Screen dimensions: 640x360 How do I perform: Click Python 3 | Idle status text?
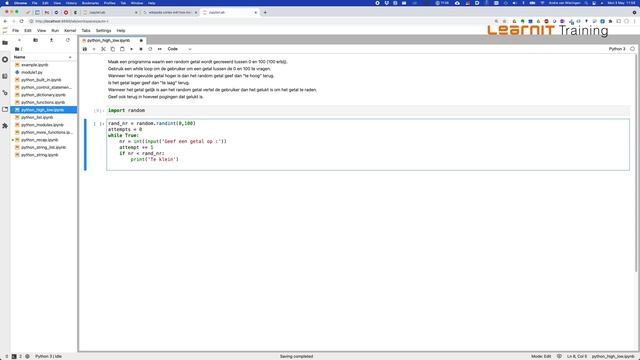click(x=48, y=356)
